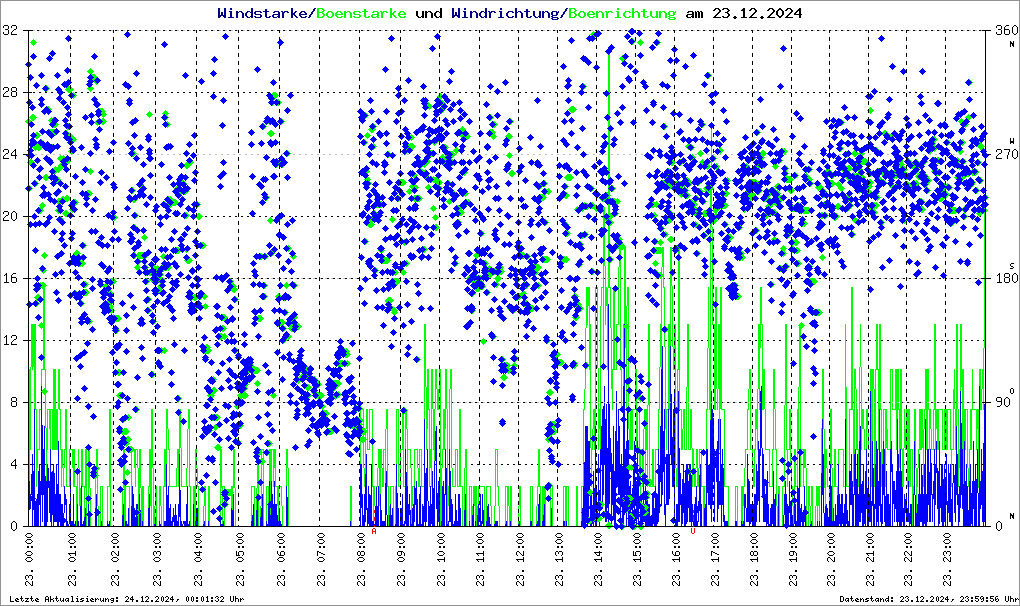The width and height of the screenshot is (1020, 606).
Task: Click the wind speed axis value 20
Action: [x=10, y=217]
